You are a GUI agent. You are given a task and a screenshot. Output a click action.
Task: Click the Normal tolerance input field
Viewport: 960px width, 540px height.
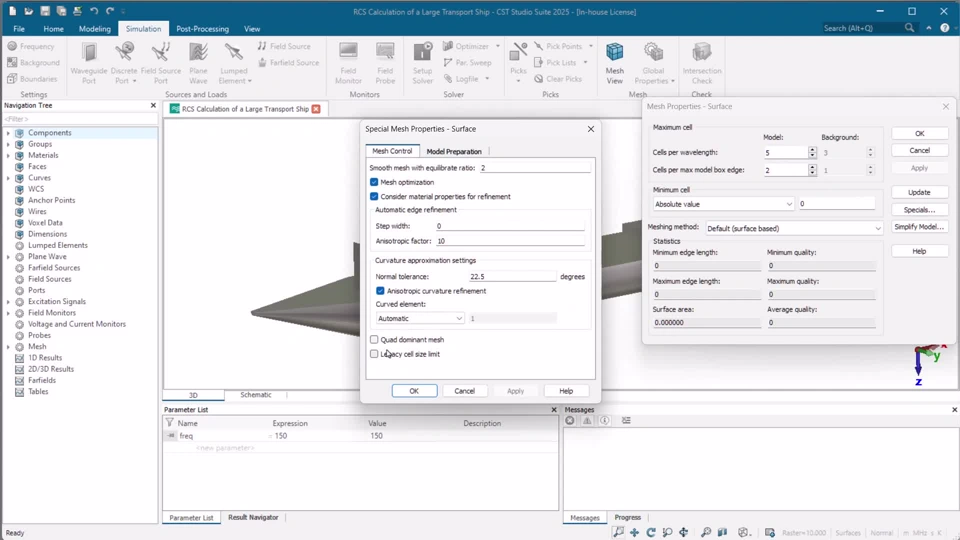click(x=512, y=277)
